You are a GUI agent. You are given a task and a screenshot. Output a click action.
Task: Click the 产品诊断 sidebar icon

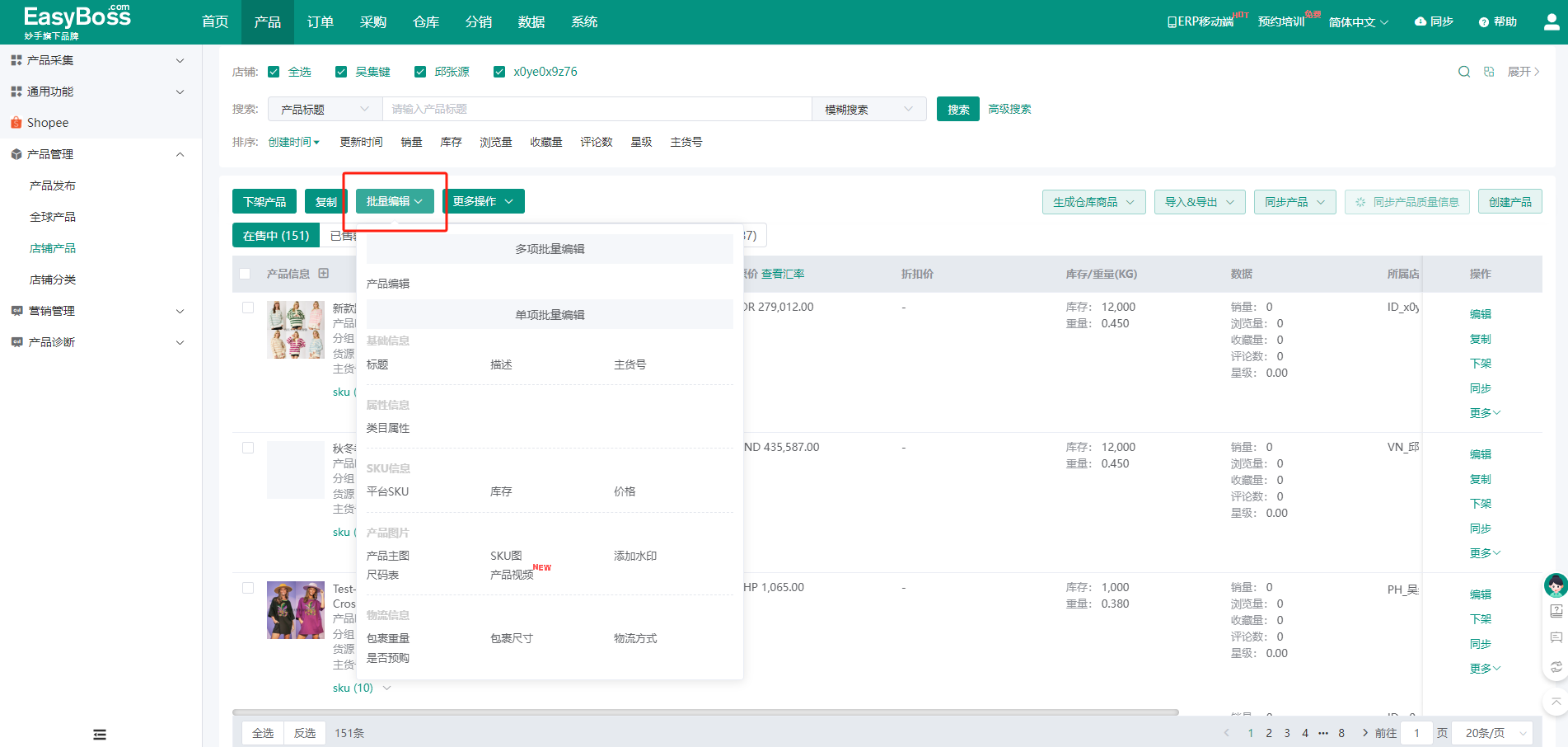click(x=16, y=342)
